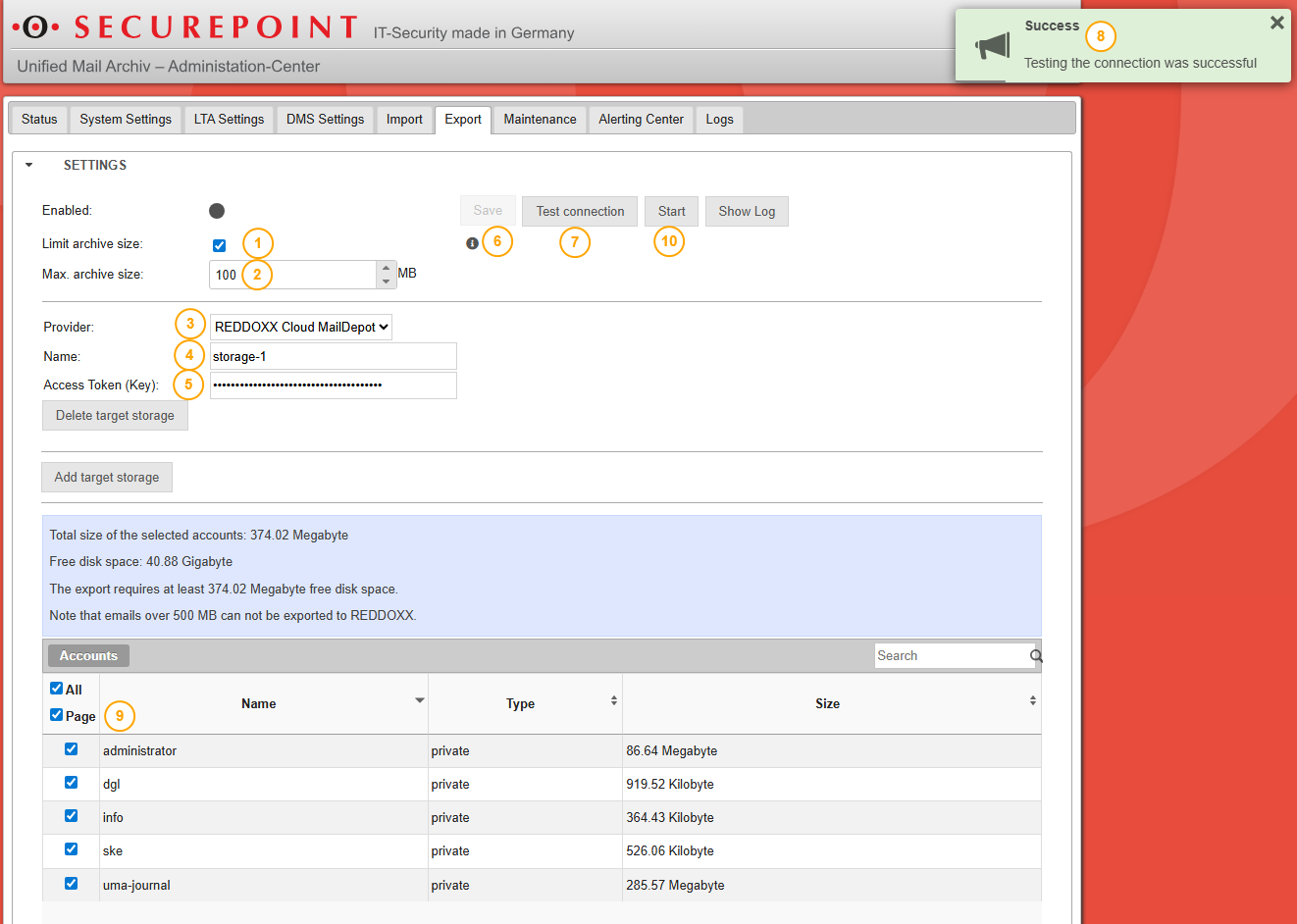This screenshot has width=1297, height=924.
Task: Open the Alerting Center tab
Action: 640,119
